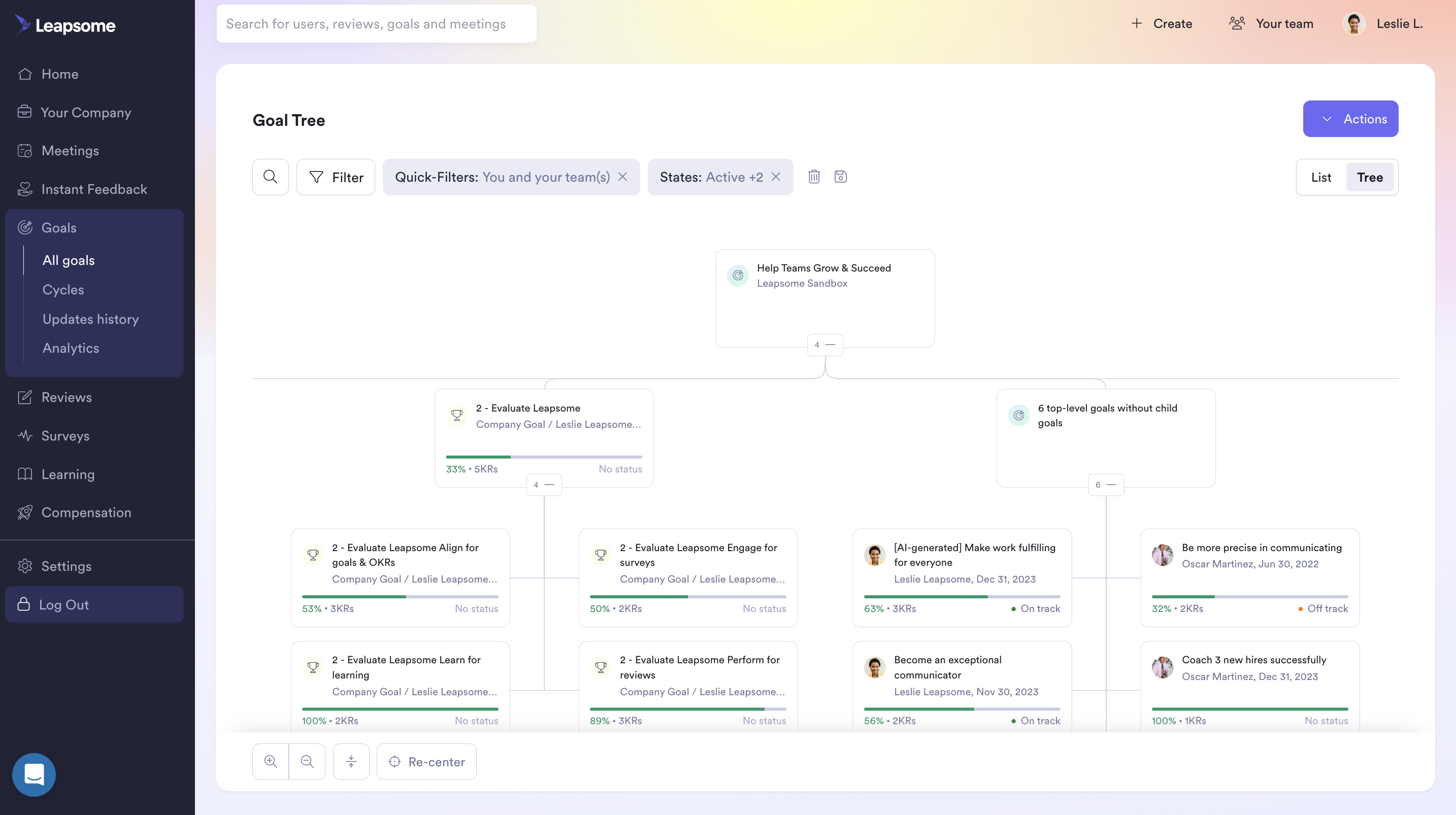
Task: Delete all filters with trash icon
Action: tap(814, 177)
